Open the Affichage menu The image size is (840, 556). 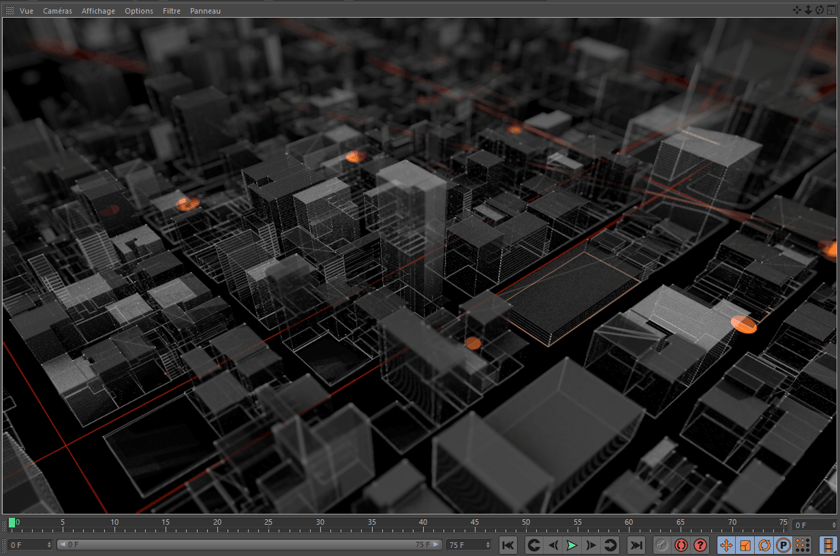[x=98, y=11]
